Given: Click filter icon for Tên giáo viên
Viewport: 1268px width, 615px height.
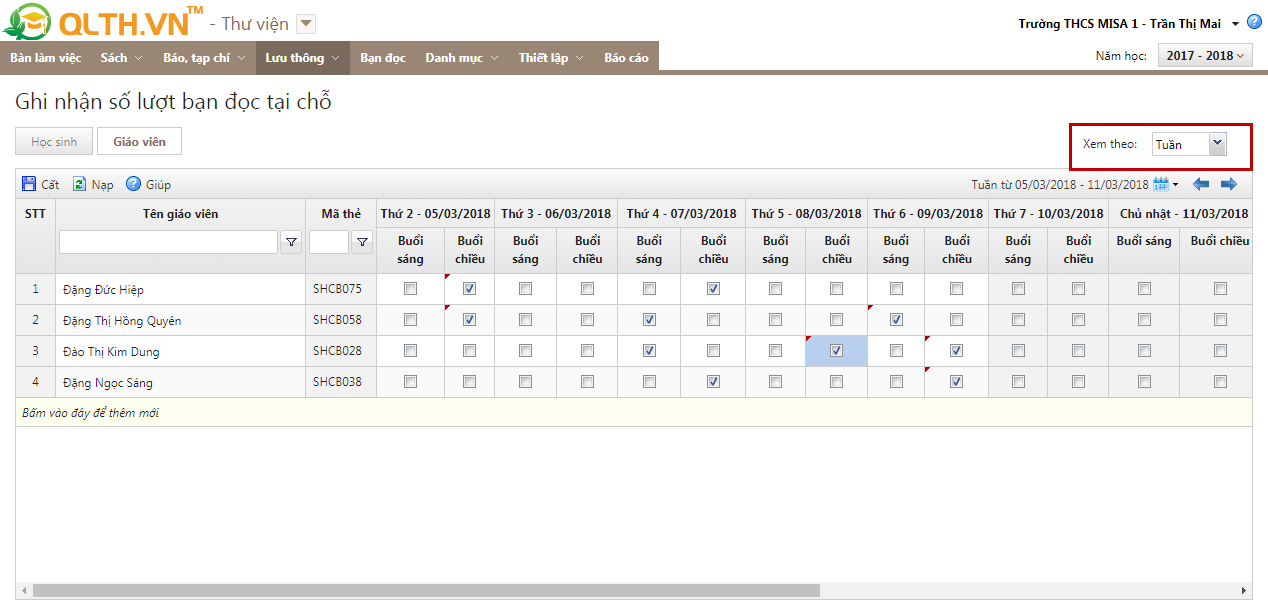Looking at the screenshot, I should (x=291, y=241).
